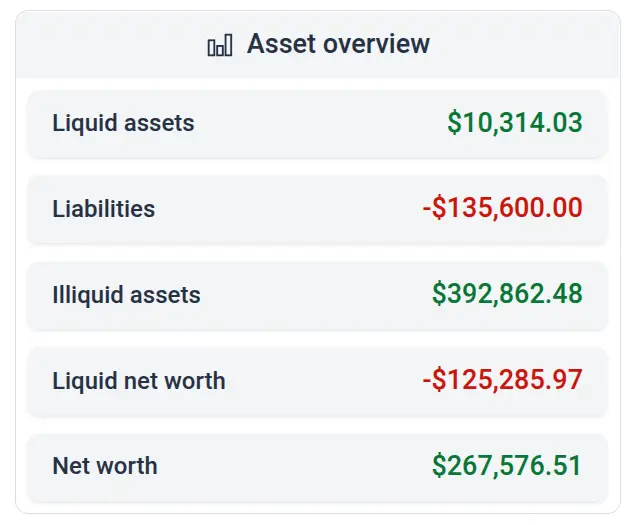630x525 pixels.
Task: Open the Net worth row card
Action: click(x=290, y=466)
